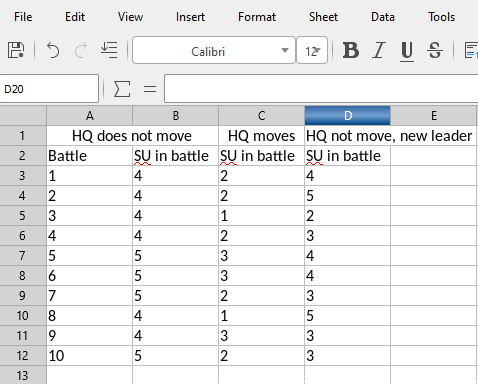Select row 2 header

click(23, 156)
